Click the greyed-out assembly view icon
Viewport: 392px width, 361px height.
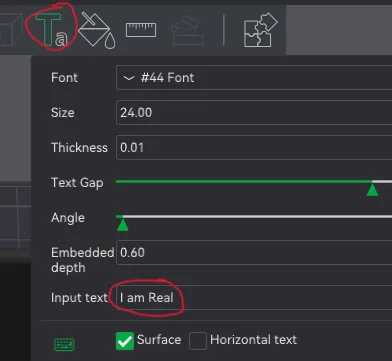(188, 30)
